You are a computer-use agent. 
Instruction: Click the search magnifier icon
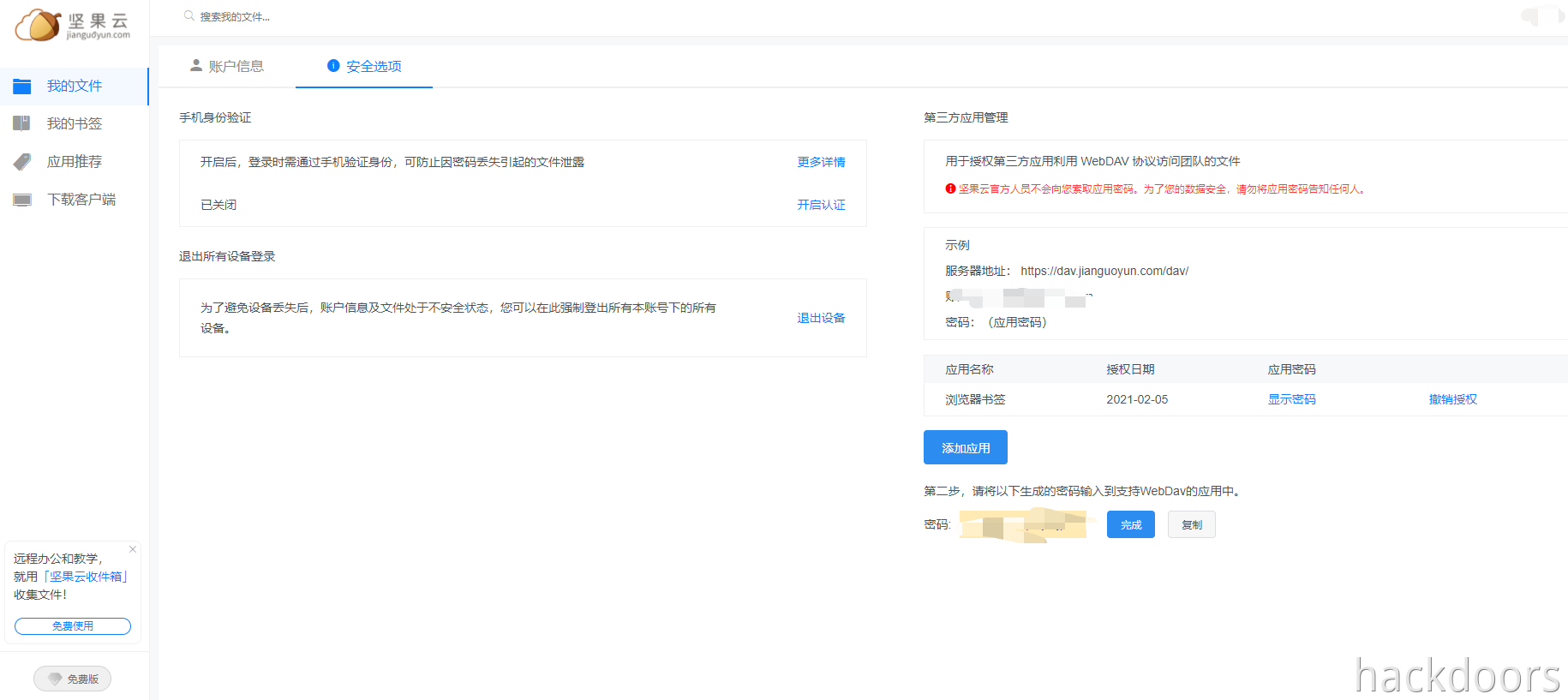tap(189, 15)
